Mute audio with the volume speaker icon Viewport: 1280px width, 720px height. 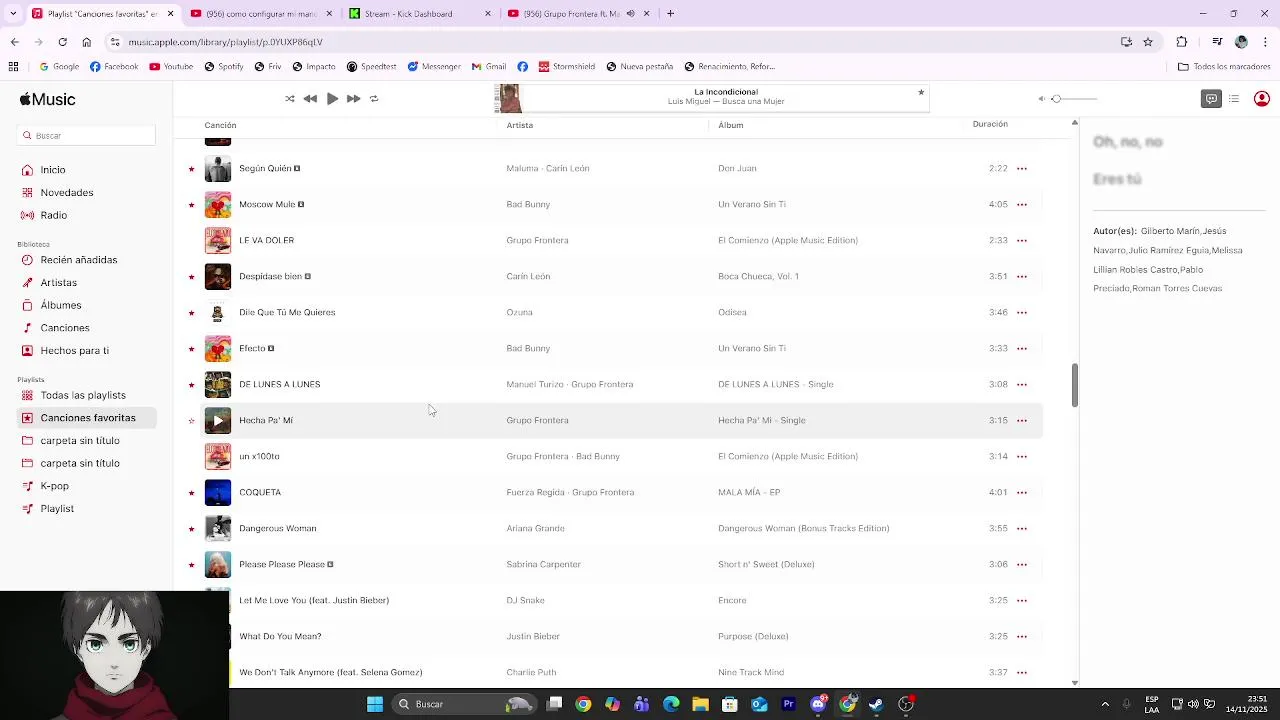click(1041, 99)
